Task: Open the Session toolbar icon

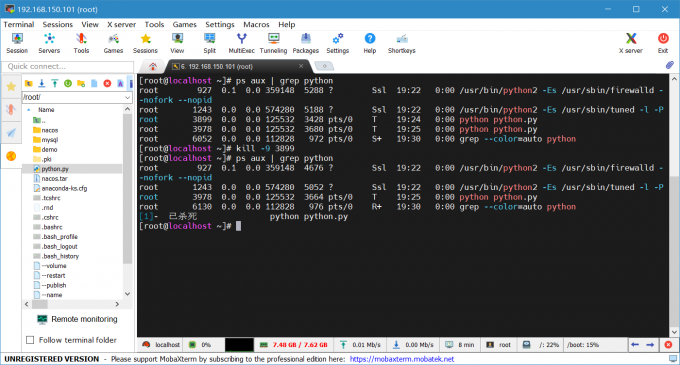Action: pyautogui.click(x=17, y=43)
